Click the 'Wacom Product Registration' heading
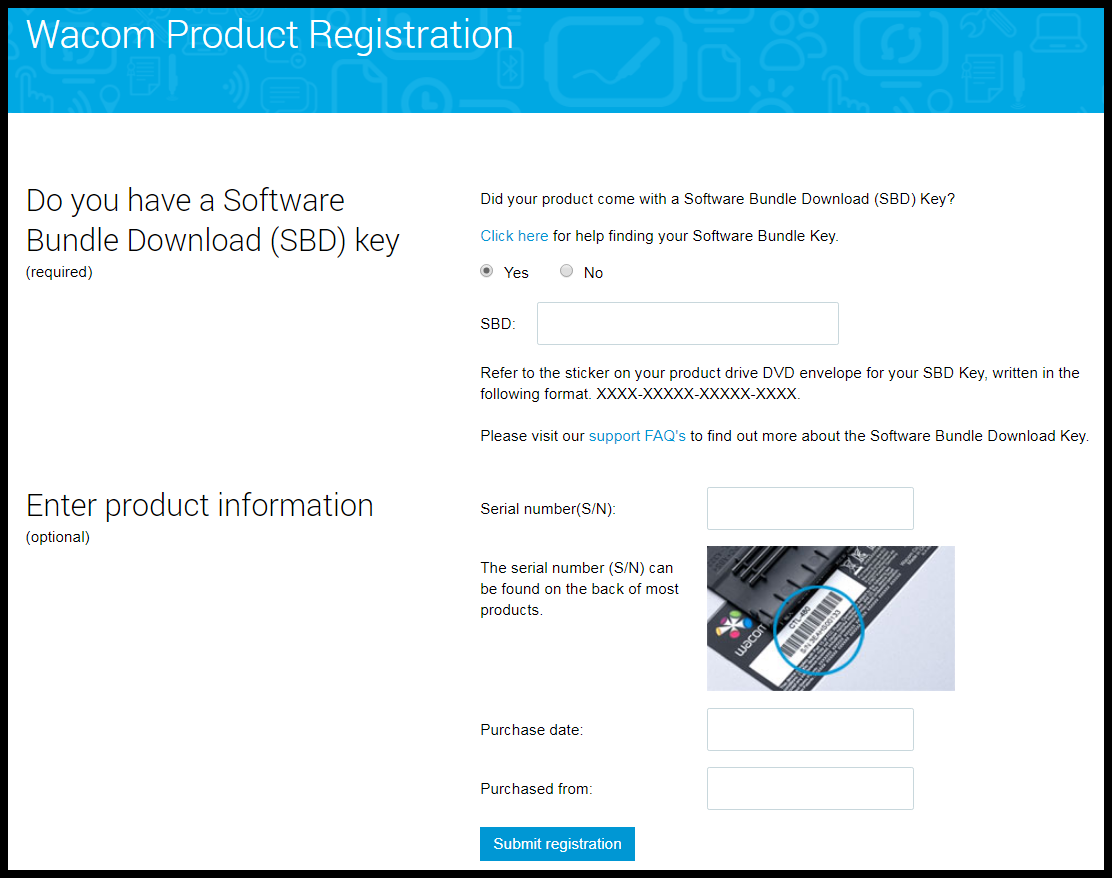This screenshot has width=1112, height=878. (x=269, y=35)
